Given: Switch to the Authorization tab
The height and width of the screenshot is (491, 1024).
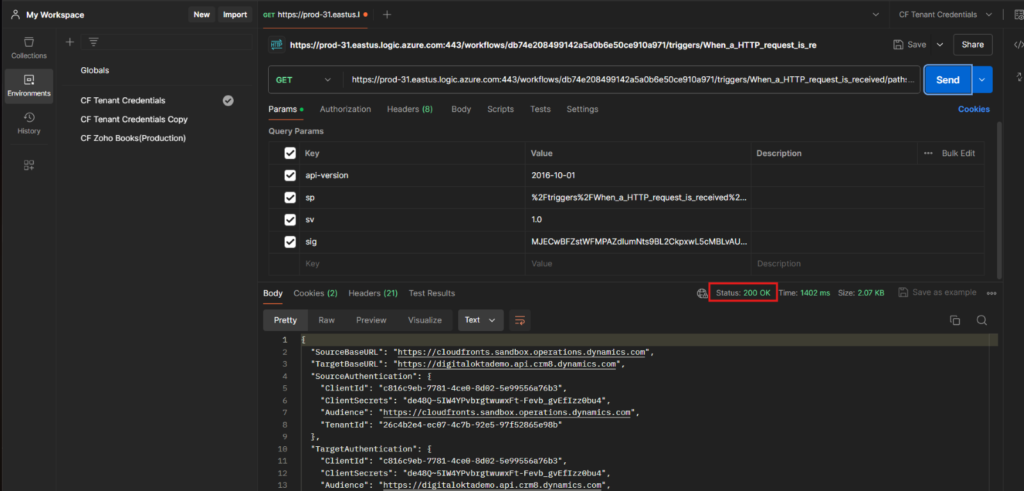Looking at the screenshot, I should (345, 109).
